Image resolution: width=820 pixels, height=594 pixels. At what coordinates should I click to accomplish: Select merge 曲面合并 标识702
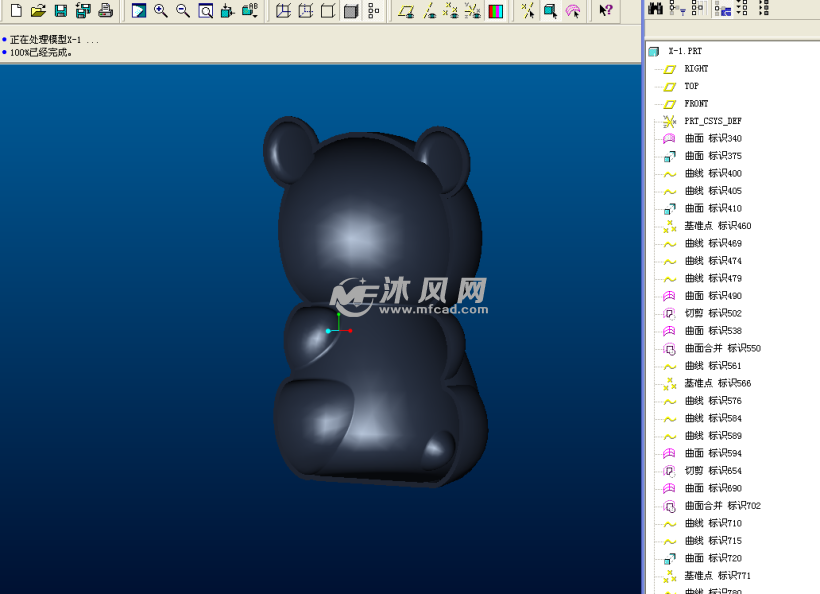723,506
